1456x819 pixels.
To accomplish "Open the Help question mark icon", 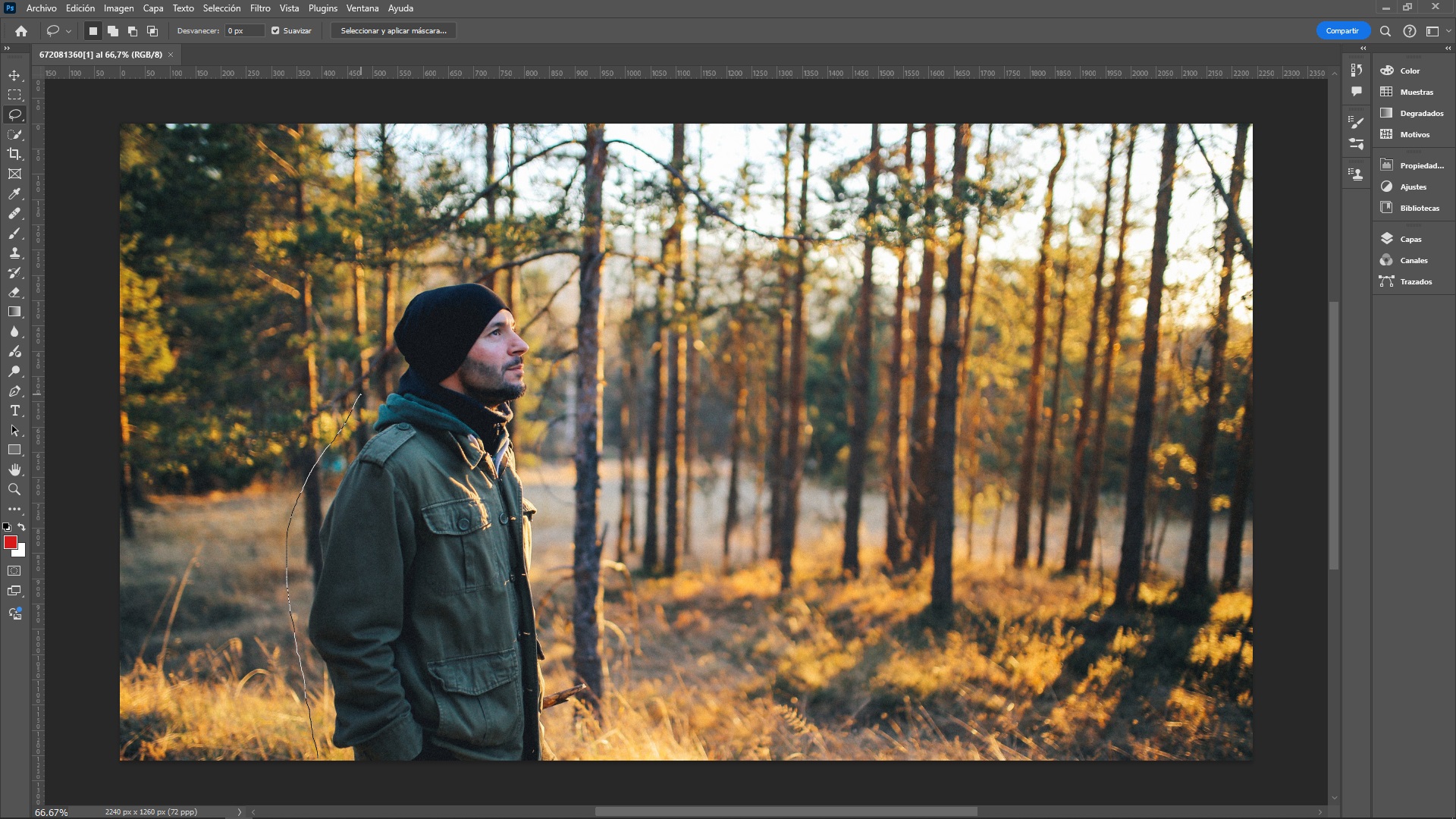I will [x=1409, y=31].
